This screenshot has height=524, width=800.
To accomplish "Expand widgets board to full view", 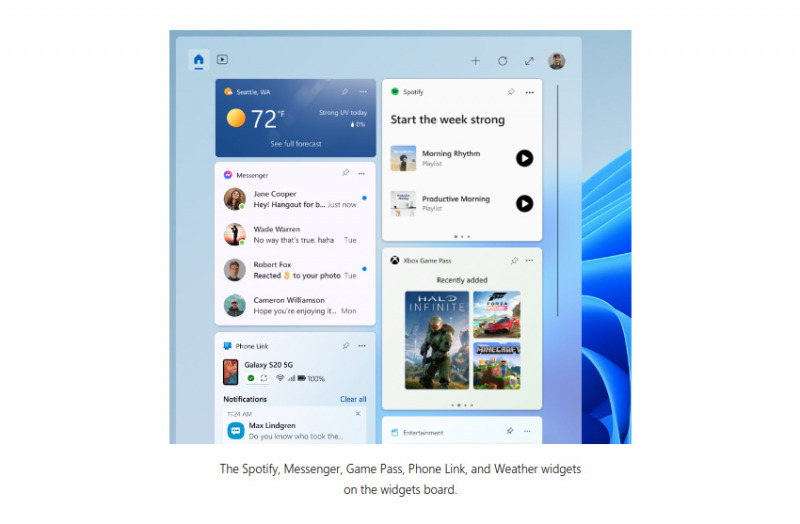I will tap(530, 61).
